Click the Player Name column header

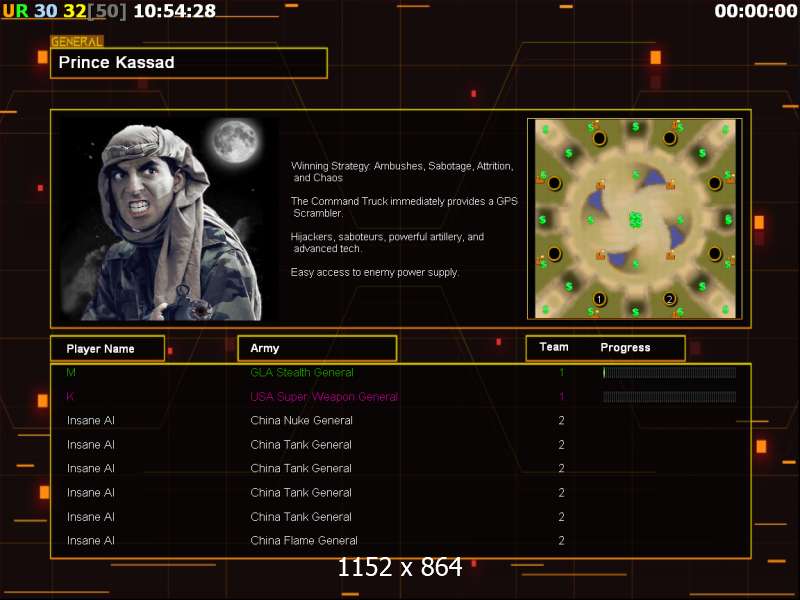pyautogui.click(x=107, y=348)
